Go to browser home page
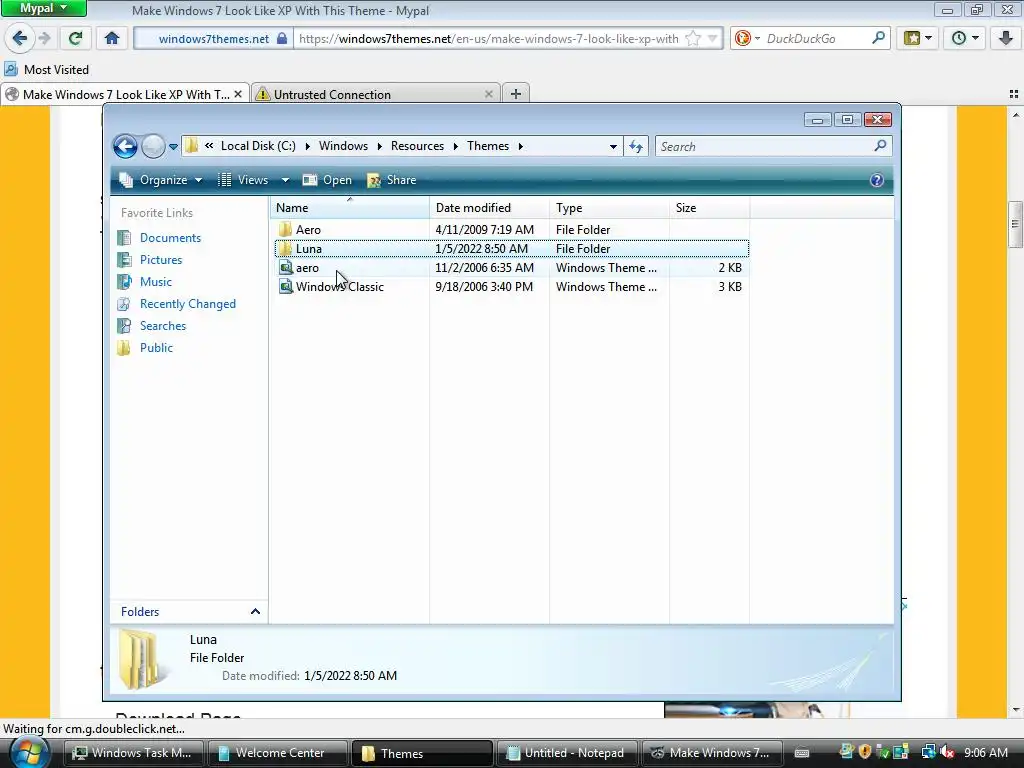 112,39
